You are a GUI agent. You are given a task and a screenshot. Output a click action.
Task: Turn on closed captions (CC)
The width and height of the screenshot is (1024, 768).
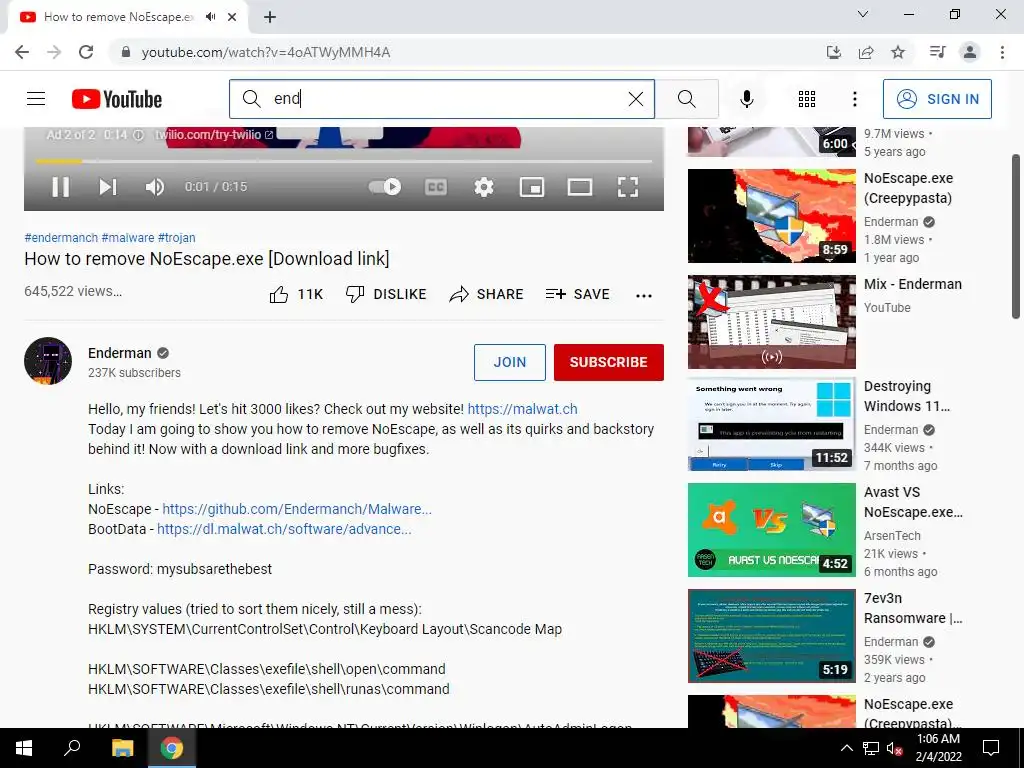[436, 187]
